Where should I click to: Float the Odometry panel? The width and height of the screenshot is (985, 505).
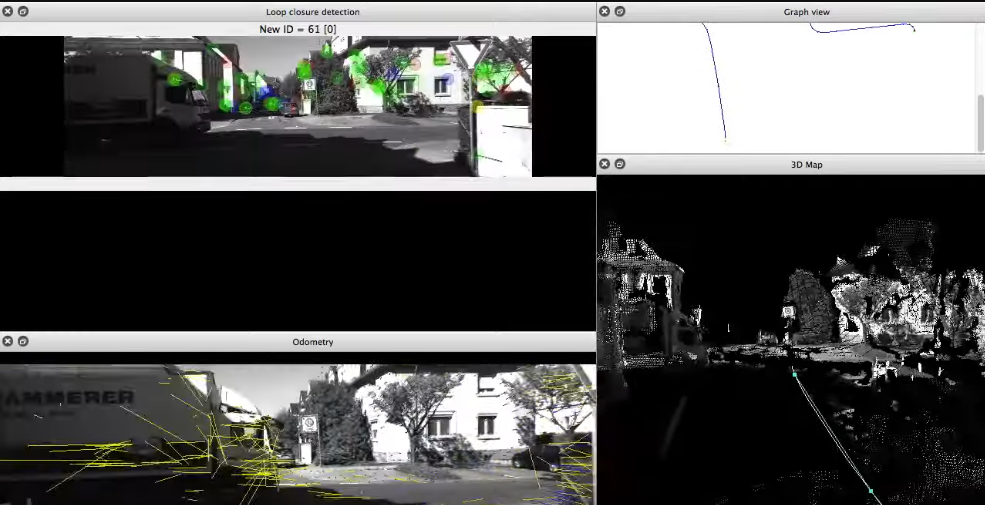23,342
